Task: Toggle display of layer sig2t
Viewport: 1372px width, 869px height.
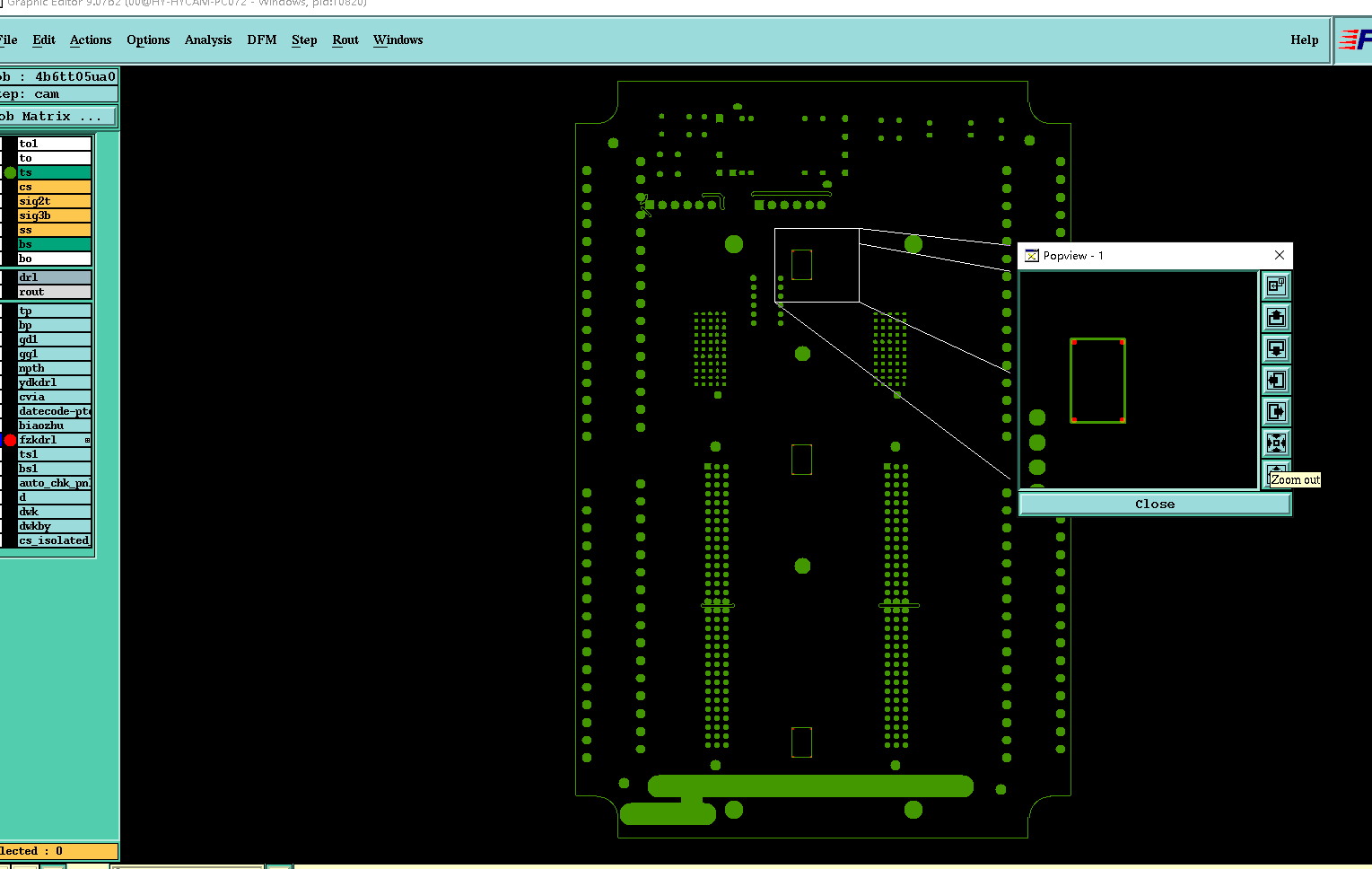Action: click(55, 201)
